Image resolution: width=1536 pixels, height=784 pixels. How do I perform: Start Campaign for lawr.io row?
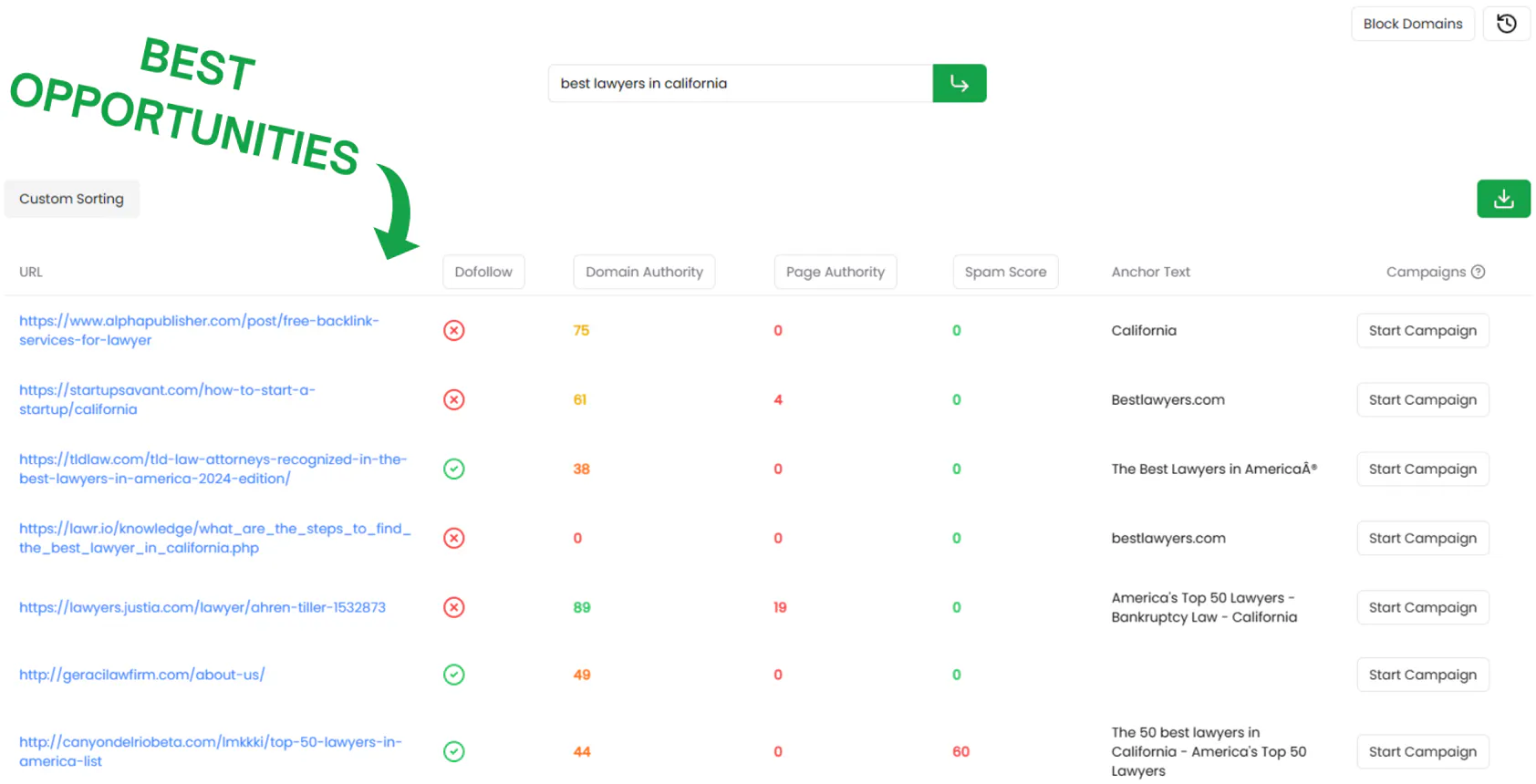(1422, 538)
